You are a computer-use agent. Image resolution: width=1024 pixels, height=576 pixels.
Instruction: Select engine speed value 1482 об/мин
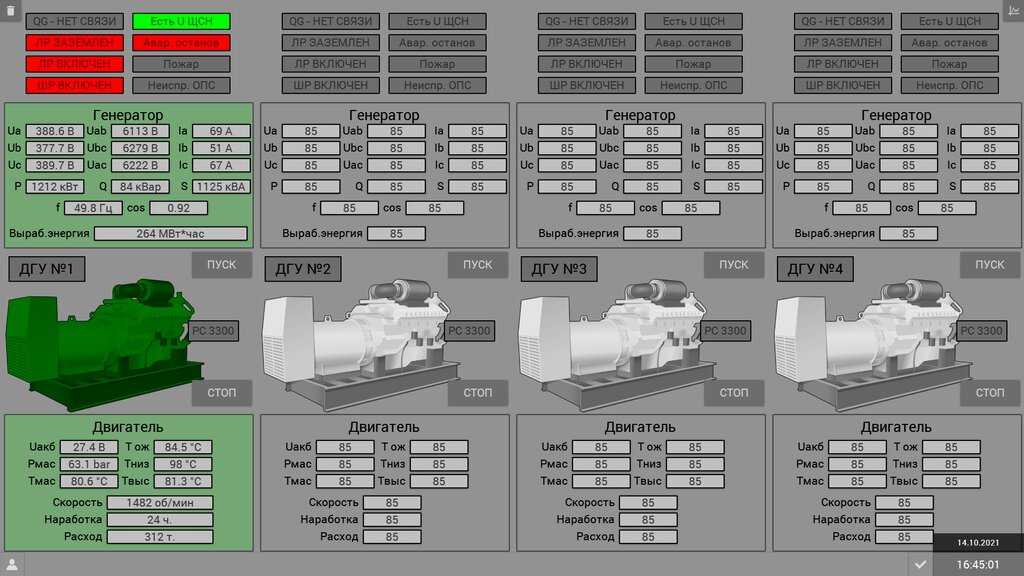[160, 503]
